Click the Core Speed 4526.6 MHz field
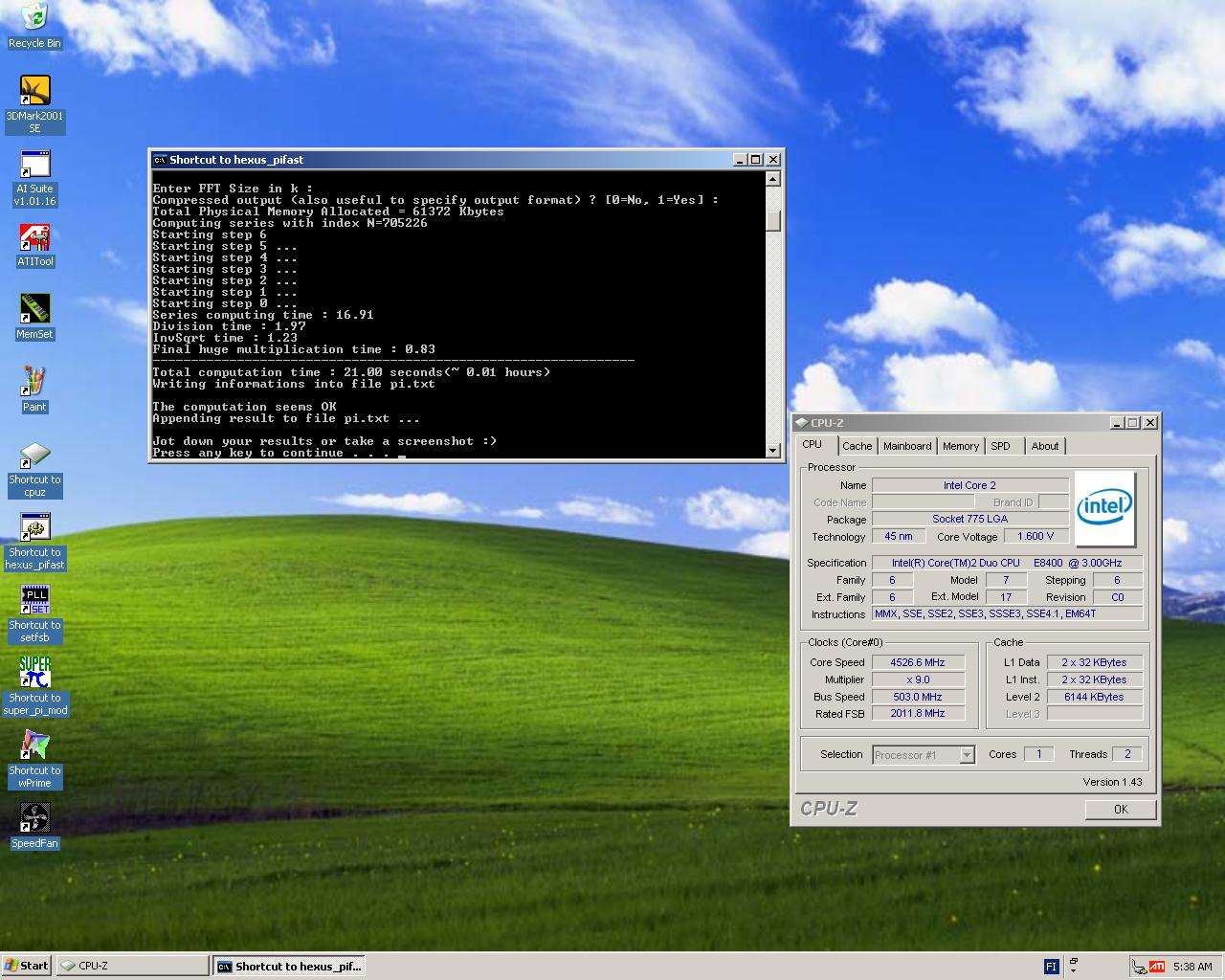The image size is (1225, 980). point(918,662)
